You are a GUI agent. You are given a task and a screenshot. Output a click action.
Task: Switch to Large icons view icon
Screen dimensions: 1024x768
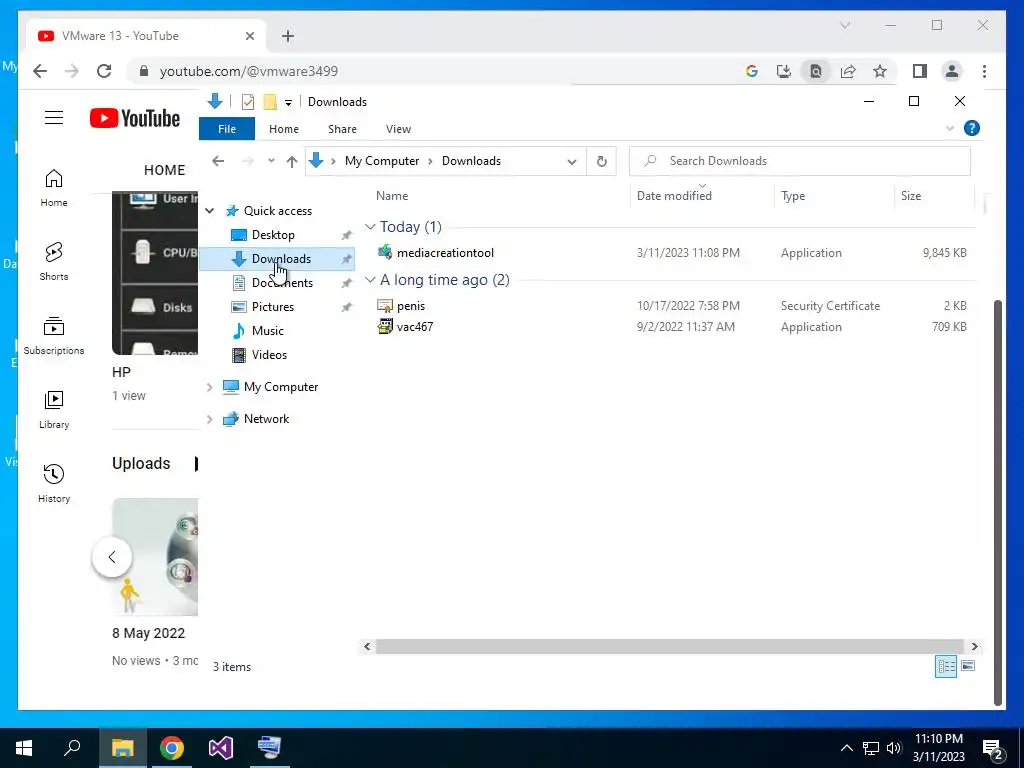[x=968, y=666]
